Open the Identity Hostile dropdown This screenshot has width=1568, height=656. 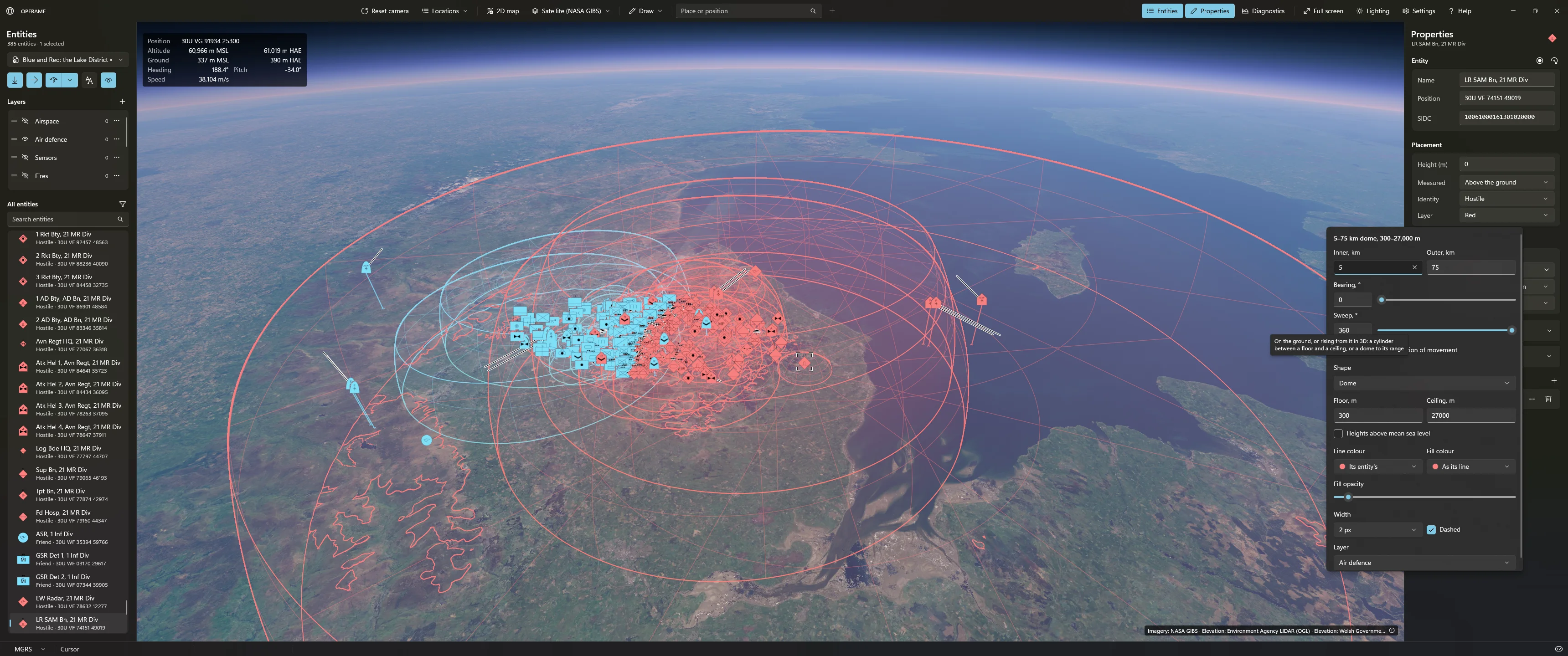point(1506,199)
